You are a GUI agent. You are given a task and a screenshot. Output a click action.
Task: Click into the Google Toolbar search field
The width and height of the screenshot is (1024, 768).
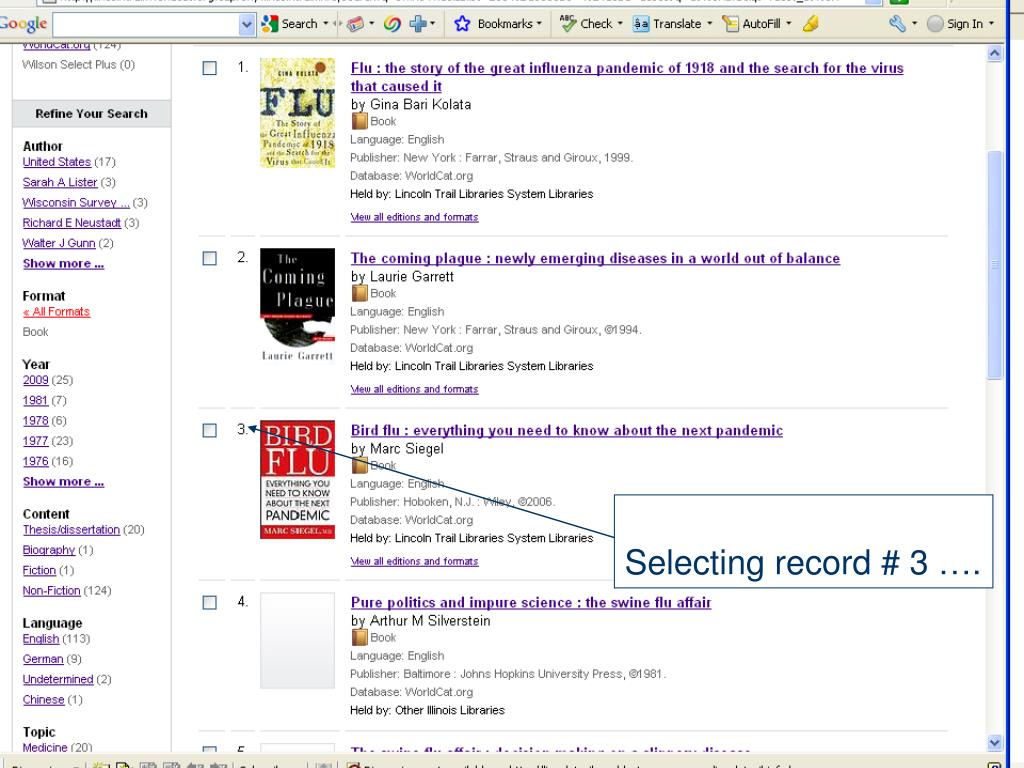tap(146, 25)
